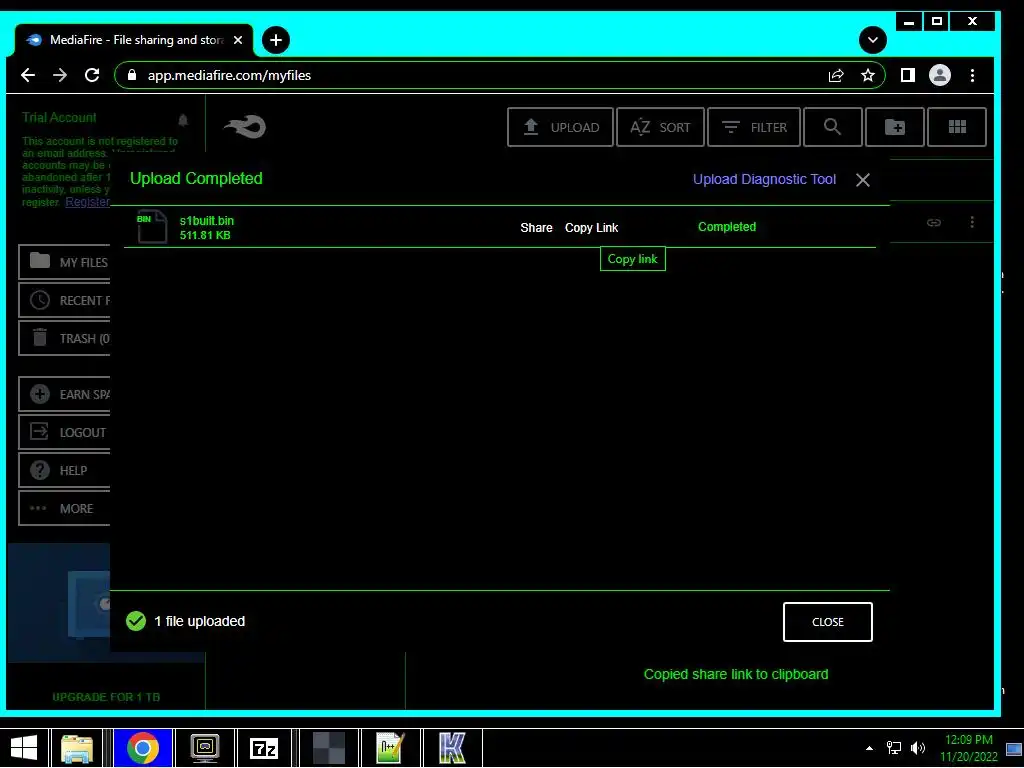The height and width of the screenshot is (768, 1024).
Task: Open File Explorer from the taskbar
Action: (x=77, y=748)
